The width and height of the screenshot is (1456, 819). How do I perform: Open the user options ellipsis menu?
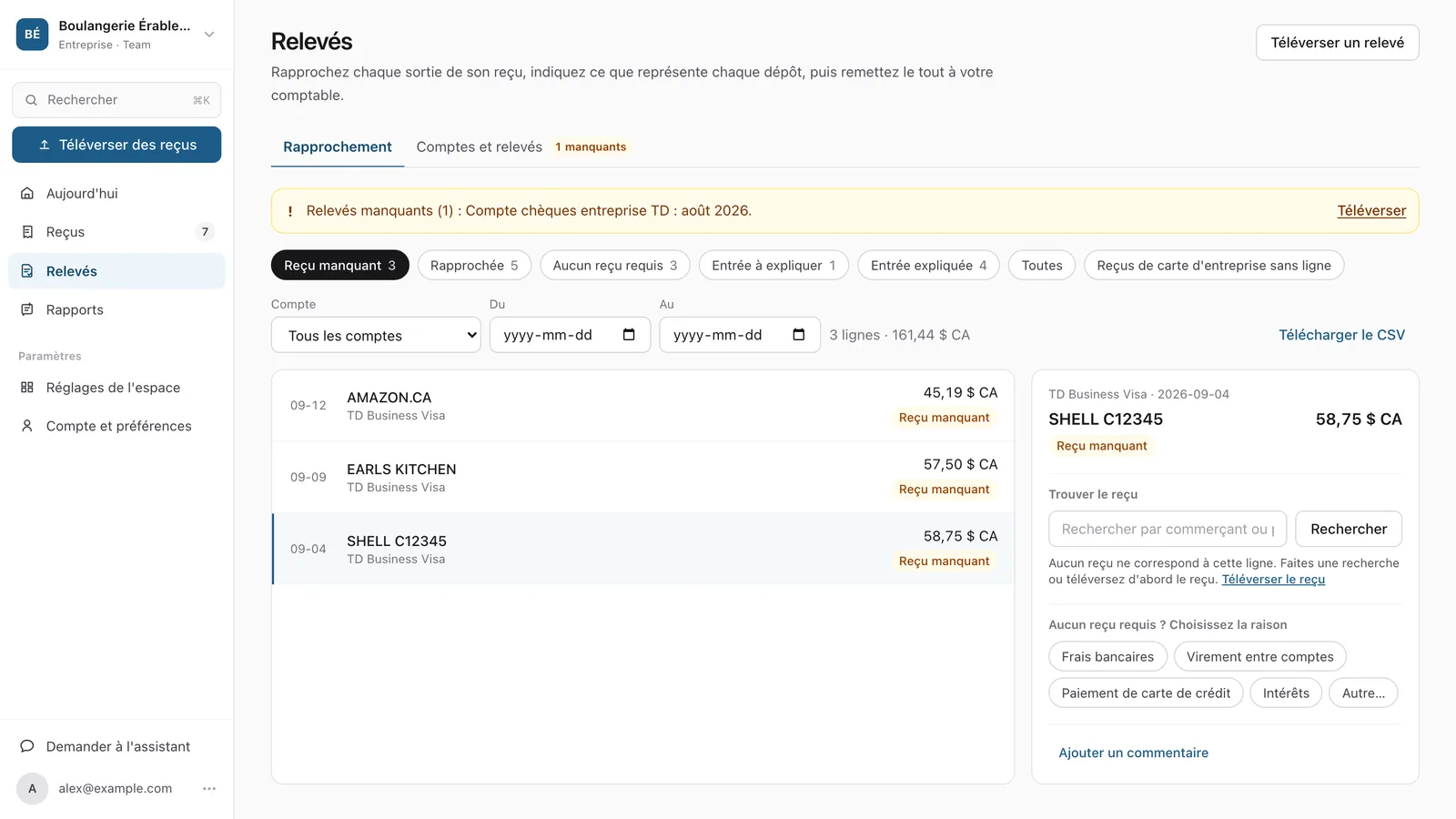pos(209,789)
